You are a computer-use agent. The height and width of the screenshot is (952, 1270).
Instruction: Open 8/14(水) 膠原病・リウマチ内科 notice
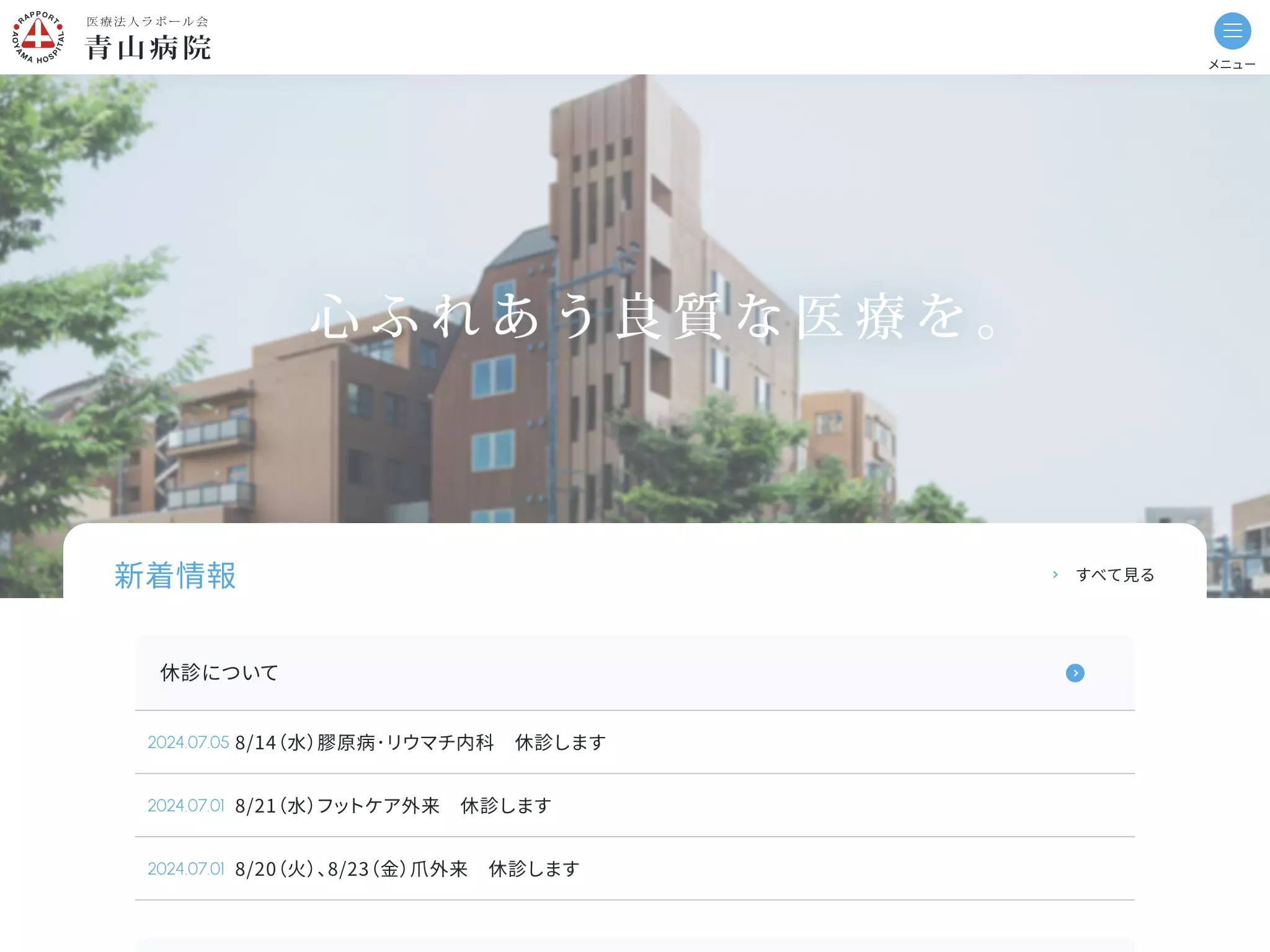pos(420,742)
